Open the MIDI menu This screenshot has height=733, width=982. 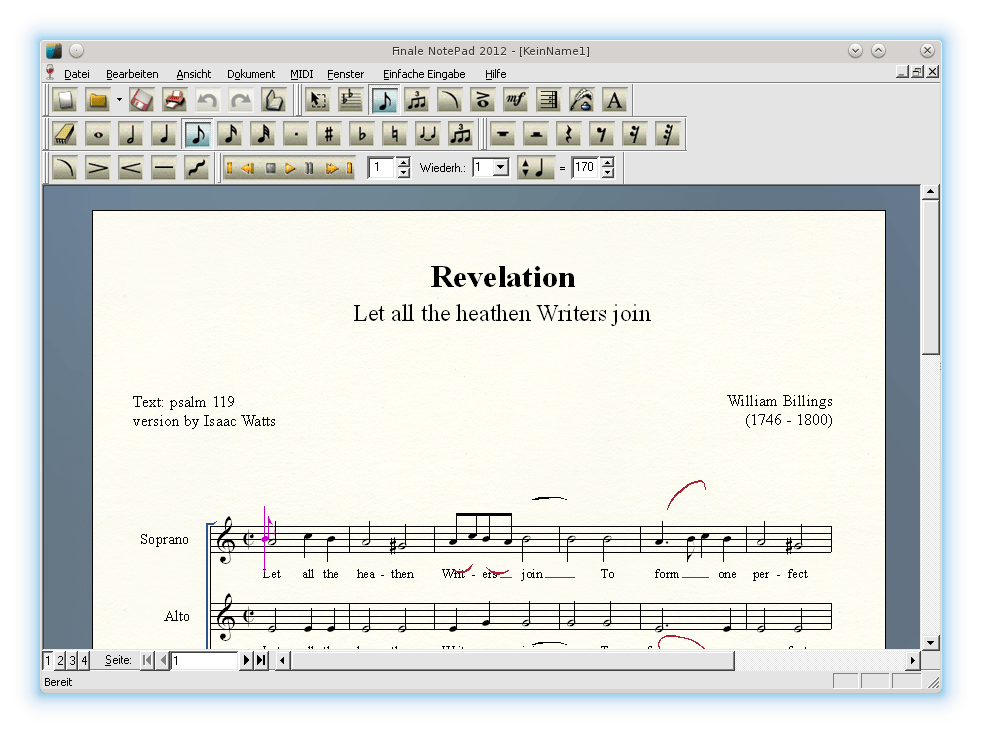click(x=301, y=74)
